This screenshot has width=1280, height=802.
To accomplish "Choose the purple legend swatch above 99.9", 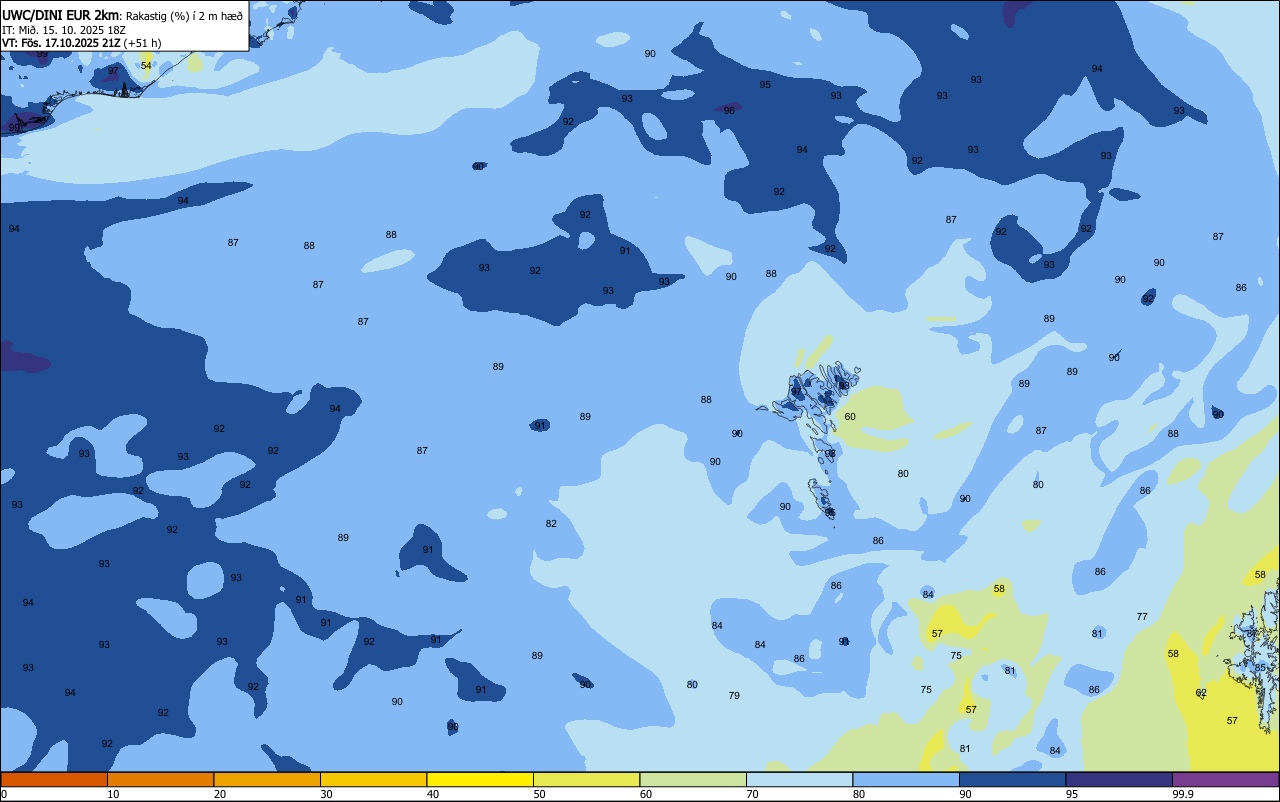I will pyautogui.click(x=1225, y=779).
